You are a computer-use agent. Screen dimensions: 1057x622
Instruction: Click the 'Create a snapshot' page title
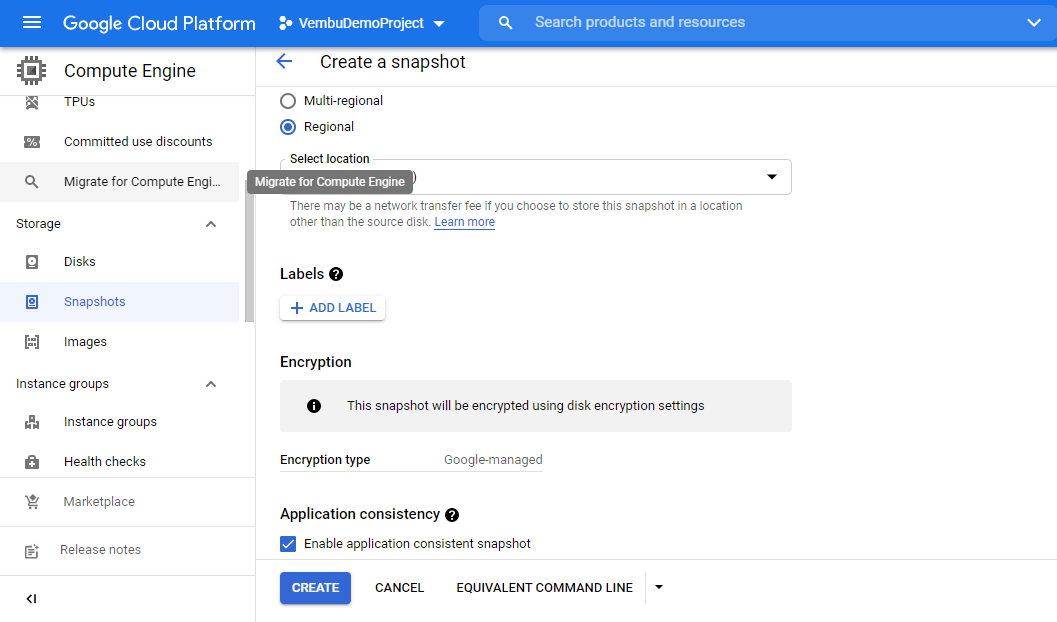point(392,62)
